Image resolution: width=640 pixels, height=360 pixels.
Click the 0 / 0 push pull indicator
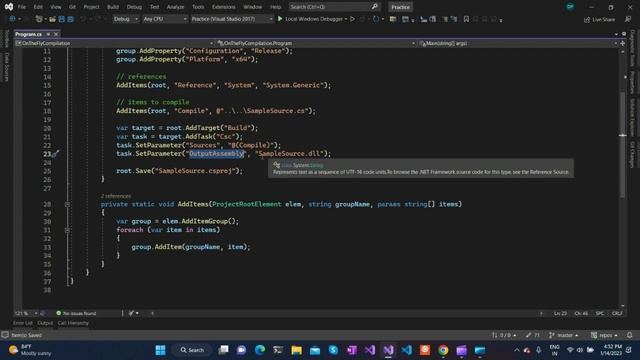coord(504,335)
